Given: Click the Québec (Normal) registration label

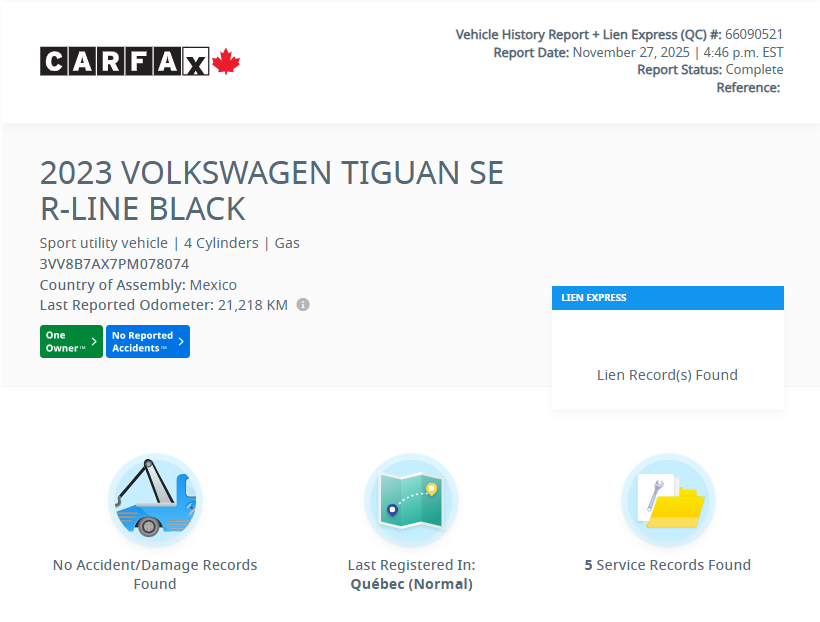Looking at the screenshot, I should point(411,583).
